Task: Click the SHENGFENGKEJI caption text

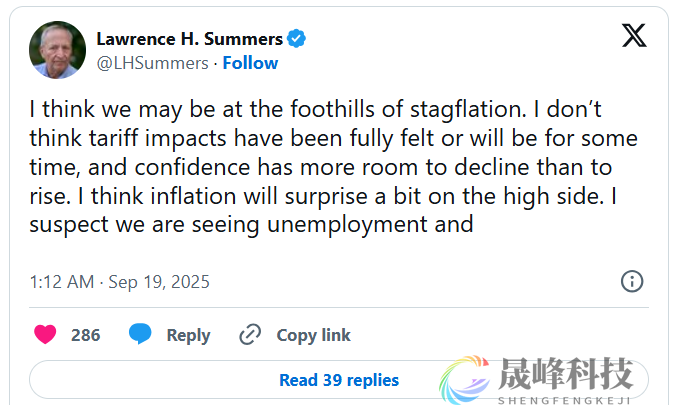Action: tap(566, 397)
